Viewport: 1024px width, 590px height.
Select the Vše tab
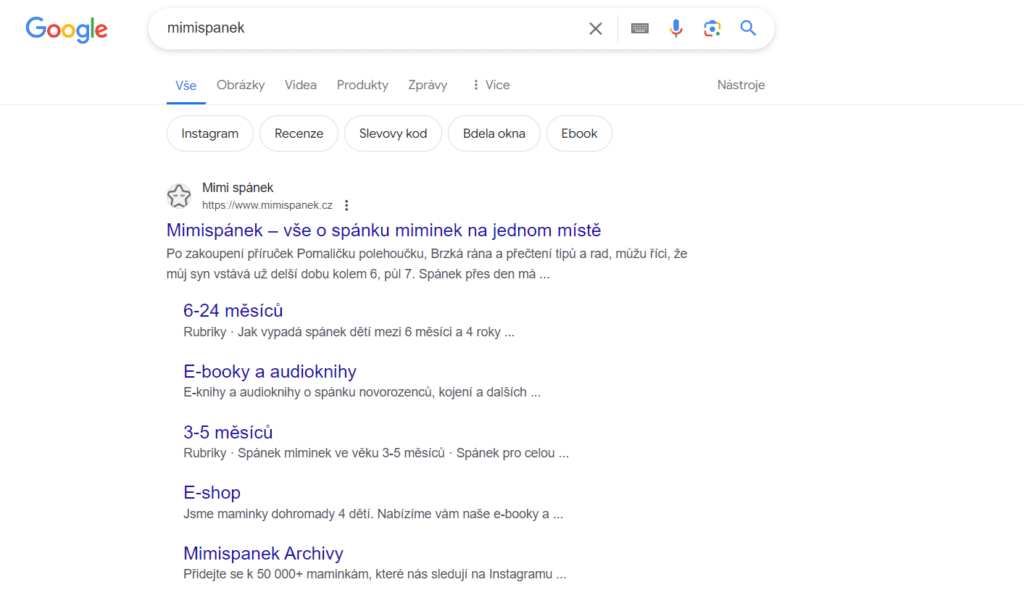coord(186,86)
